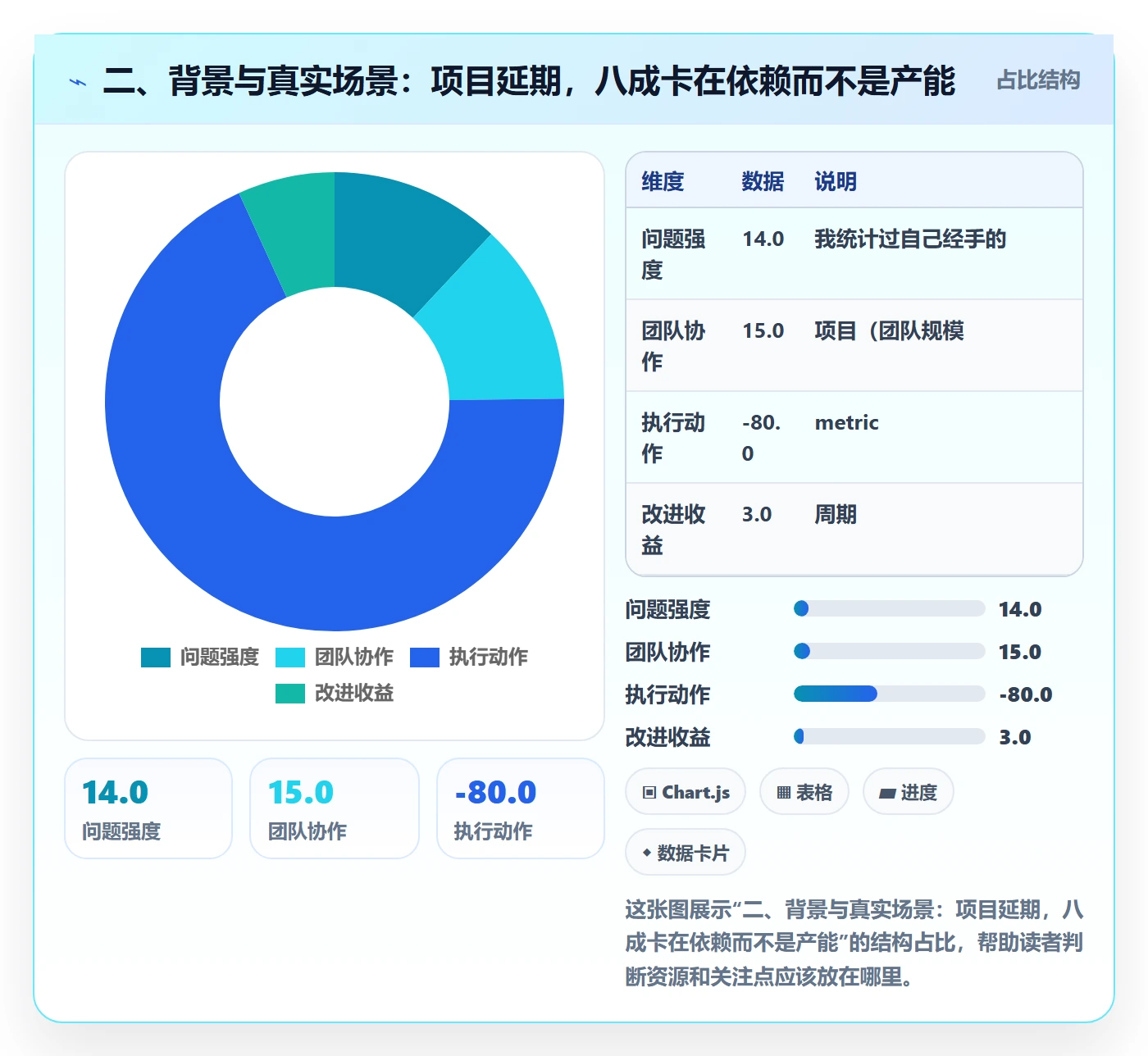Click the lightning icon beside the title
This screenshot has width=1148, height=1056.
pyautogui.click(x=78, y=82)
